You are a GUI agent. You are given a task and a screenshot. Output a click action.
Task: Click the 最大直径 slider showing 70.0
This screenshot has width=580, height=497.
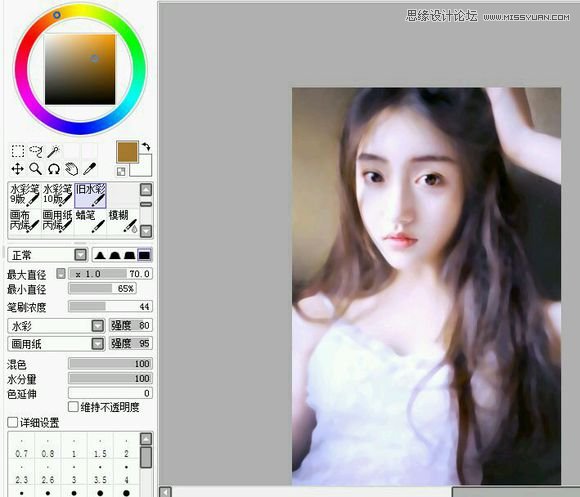click(x=111, y=274)
